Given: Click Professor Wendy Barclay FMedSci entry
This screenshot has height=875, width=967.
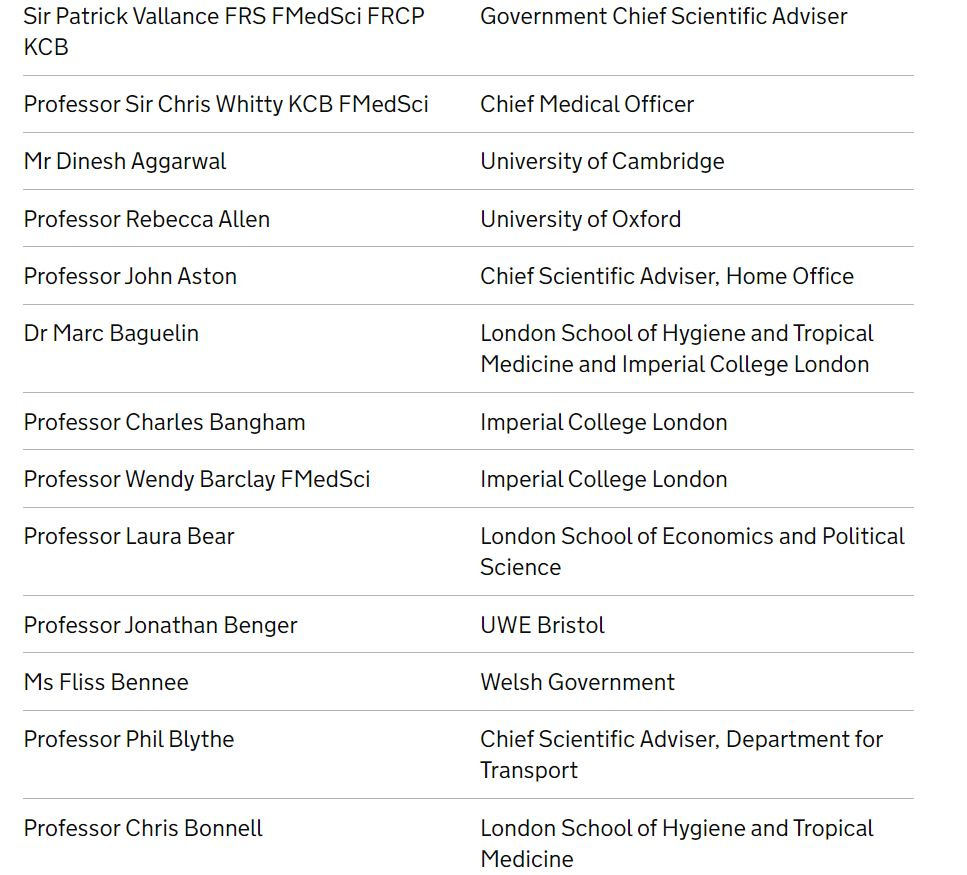Looking at the screenshot, I should click(x=197, y=480).
